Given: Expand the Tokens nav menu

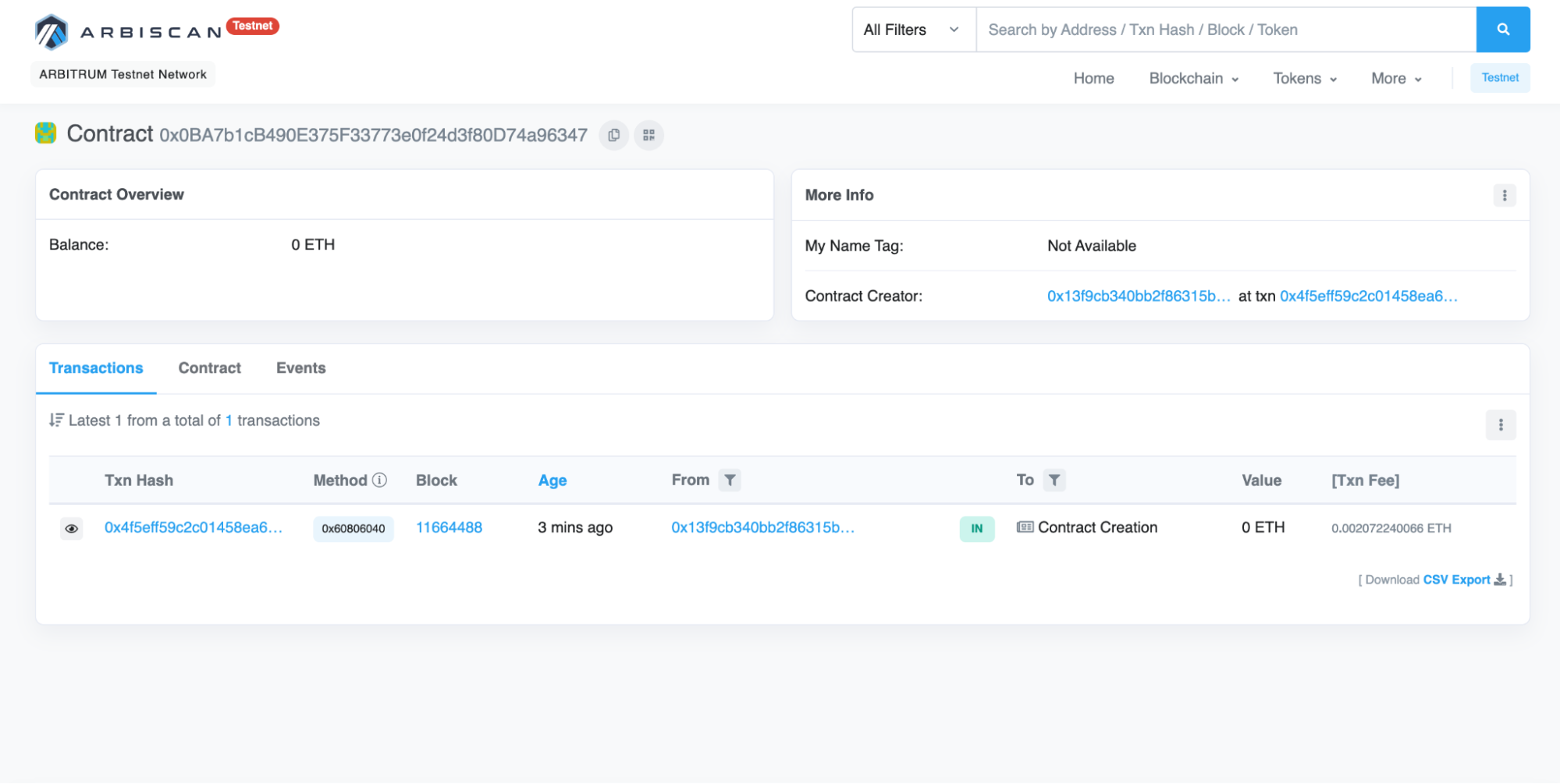Looking at the screenshot, I should pos(1304,79).
